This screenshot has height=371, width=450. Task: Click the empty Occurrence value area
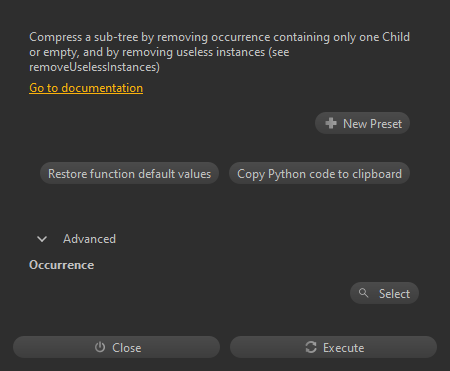pyautogui.click(x=188, y=293)
